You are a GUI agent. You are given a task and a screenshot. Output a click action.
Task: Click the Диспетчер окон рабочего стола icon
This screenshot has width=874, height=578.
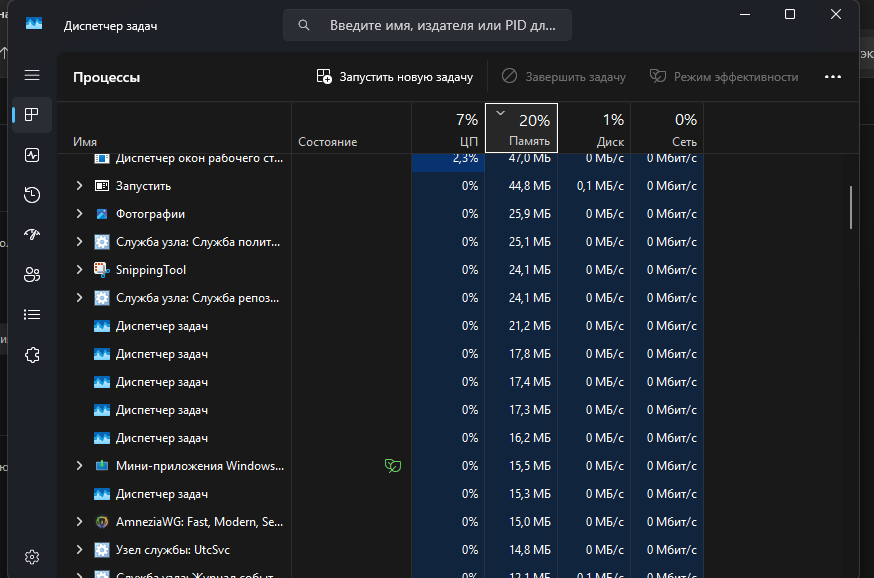click(x=101, y=158)
